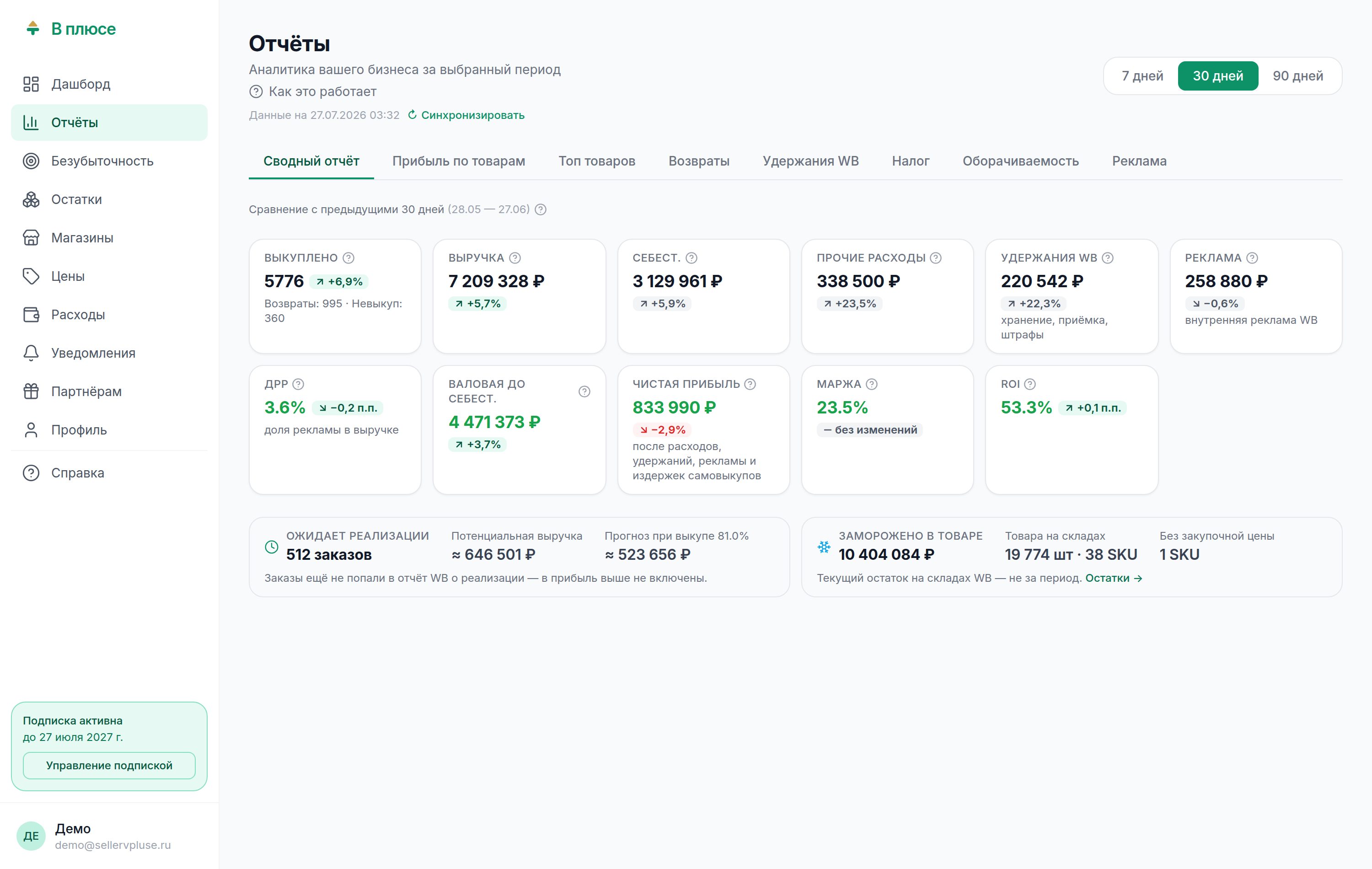Click the question icon near ROI
This screenshot has height=869, width=1372.
pyautogui.click(x=1029, y=384)
